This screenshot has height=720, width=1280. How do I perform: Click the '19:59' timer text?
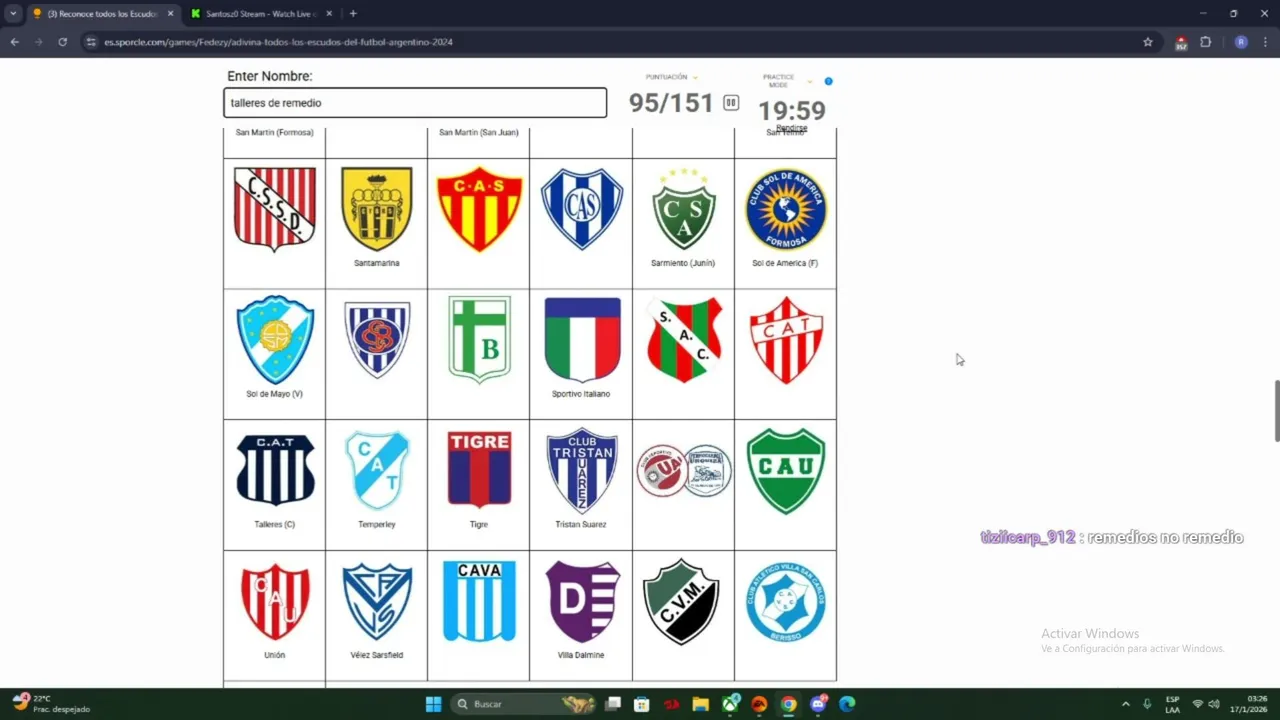[792, 110]
